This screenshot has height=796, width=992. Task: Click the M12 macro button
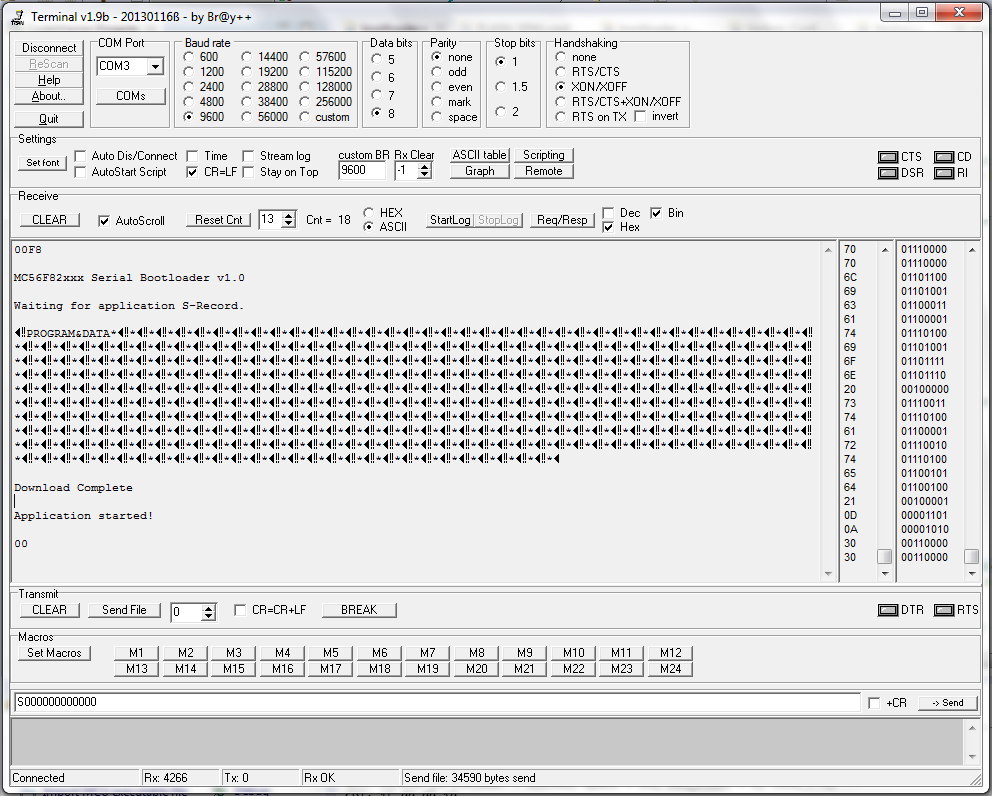670,652
